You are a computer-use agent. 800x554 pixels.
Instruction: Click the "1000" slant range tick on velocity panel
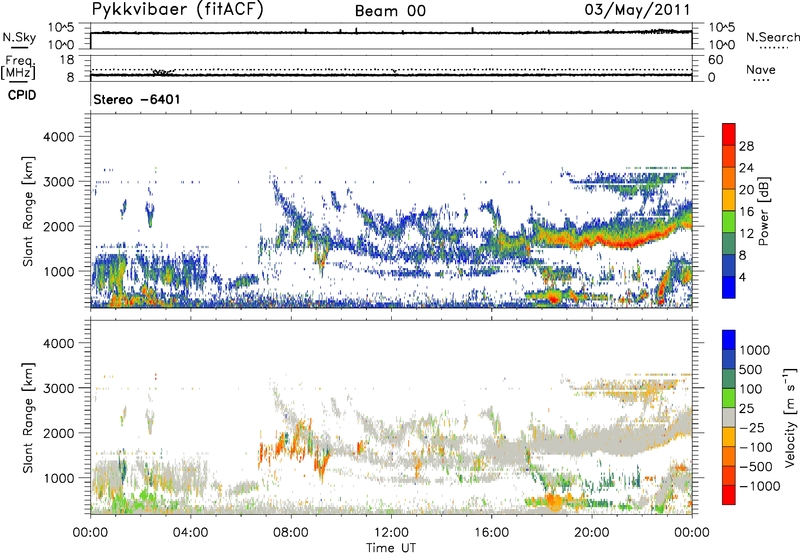[58, 478]
